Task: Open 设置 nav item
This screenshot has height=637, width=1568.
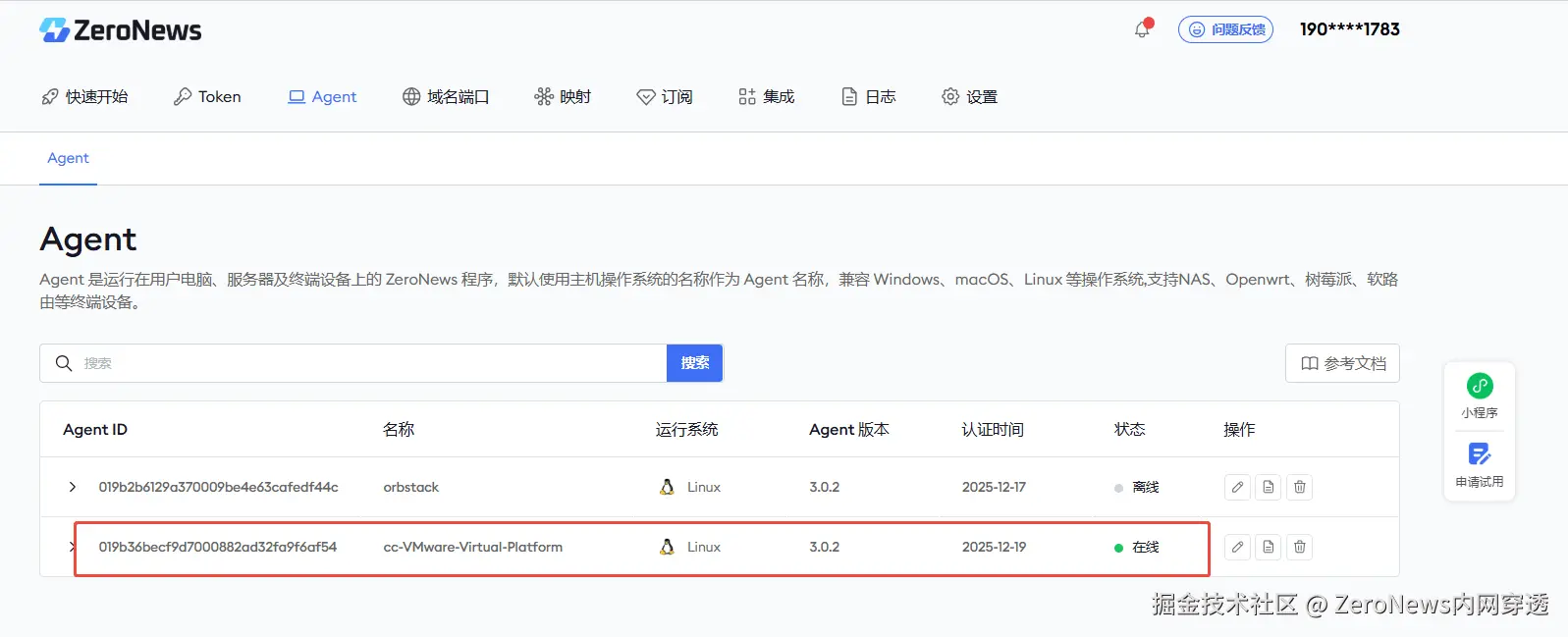Action: [x=970, y=96]
